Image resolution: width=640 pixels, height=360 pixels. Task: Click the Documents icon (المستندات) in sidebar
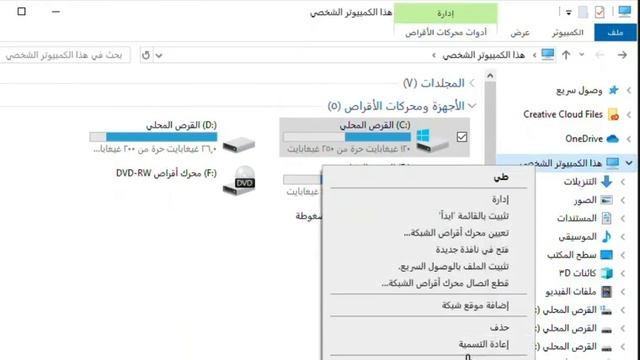607,218
